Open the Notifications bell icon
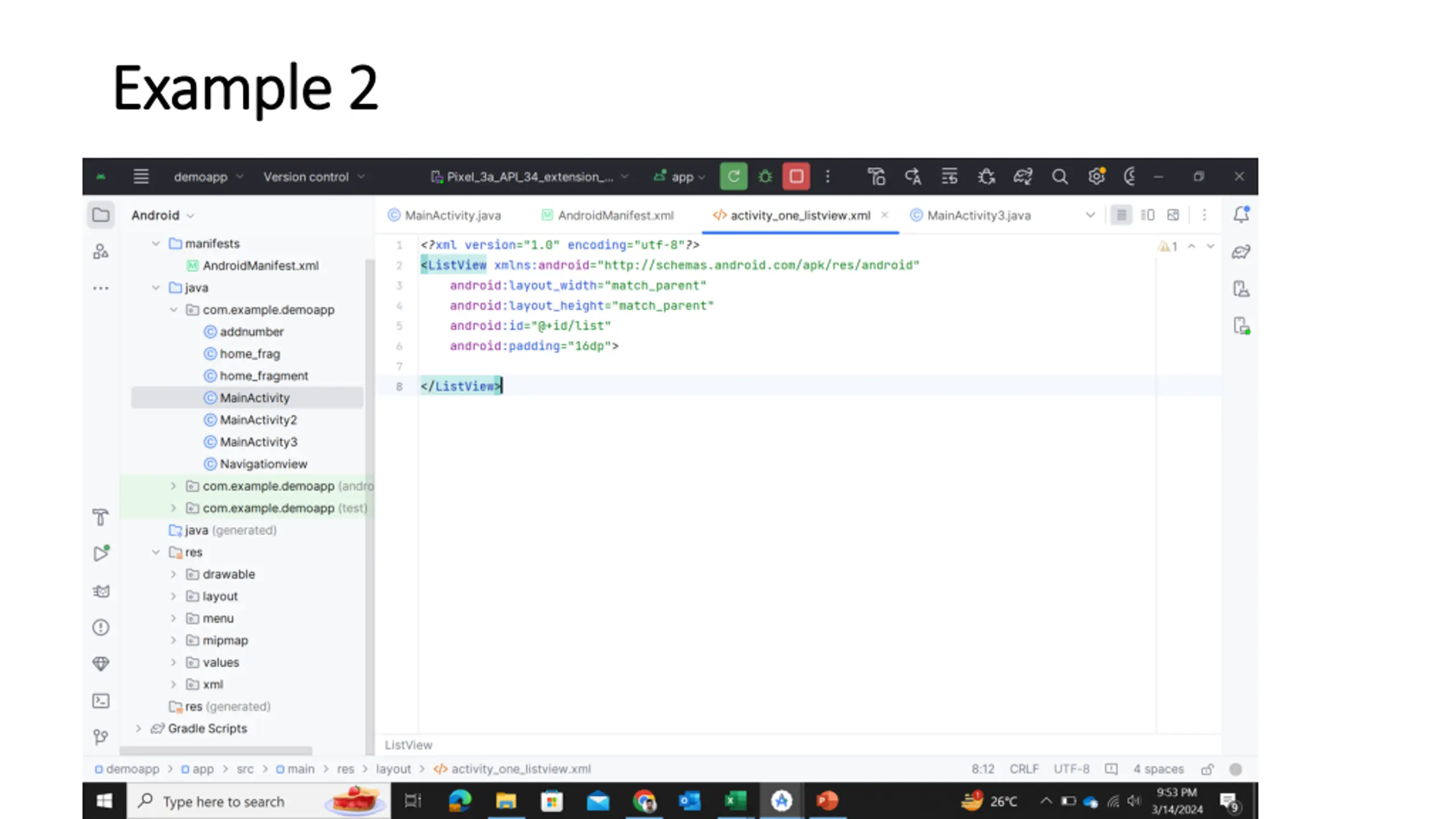This screenshot has width=1456, height=819. [1241, 214]
